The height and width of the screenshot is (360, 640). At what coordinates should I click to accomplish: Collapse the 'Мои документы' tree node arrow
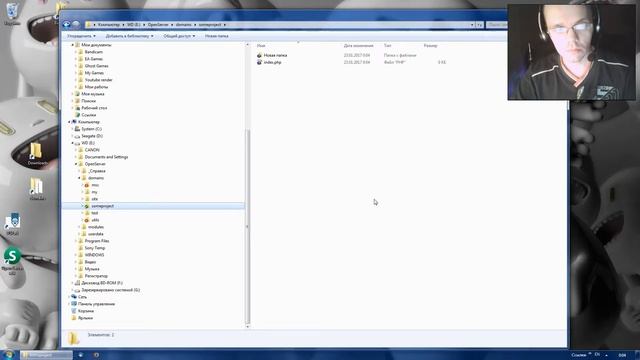(73, 45)
